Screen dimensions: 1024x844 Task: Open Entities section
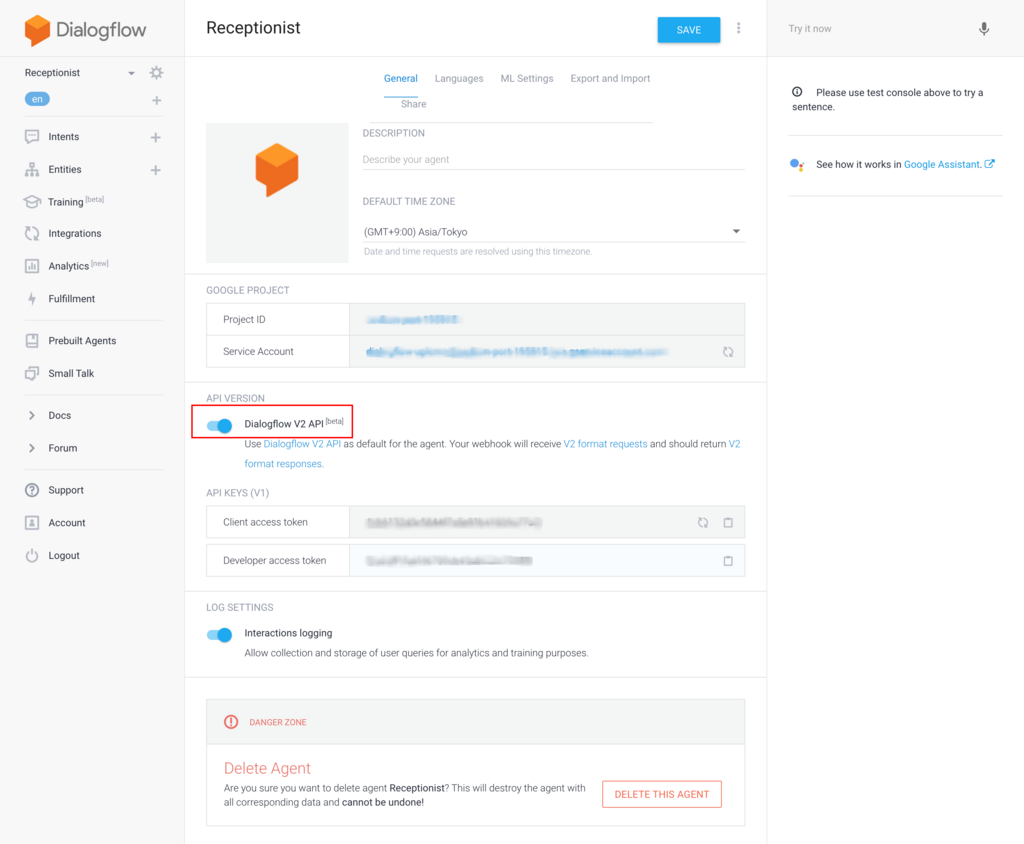(65, 169)
